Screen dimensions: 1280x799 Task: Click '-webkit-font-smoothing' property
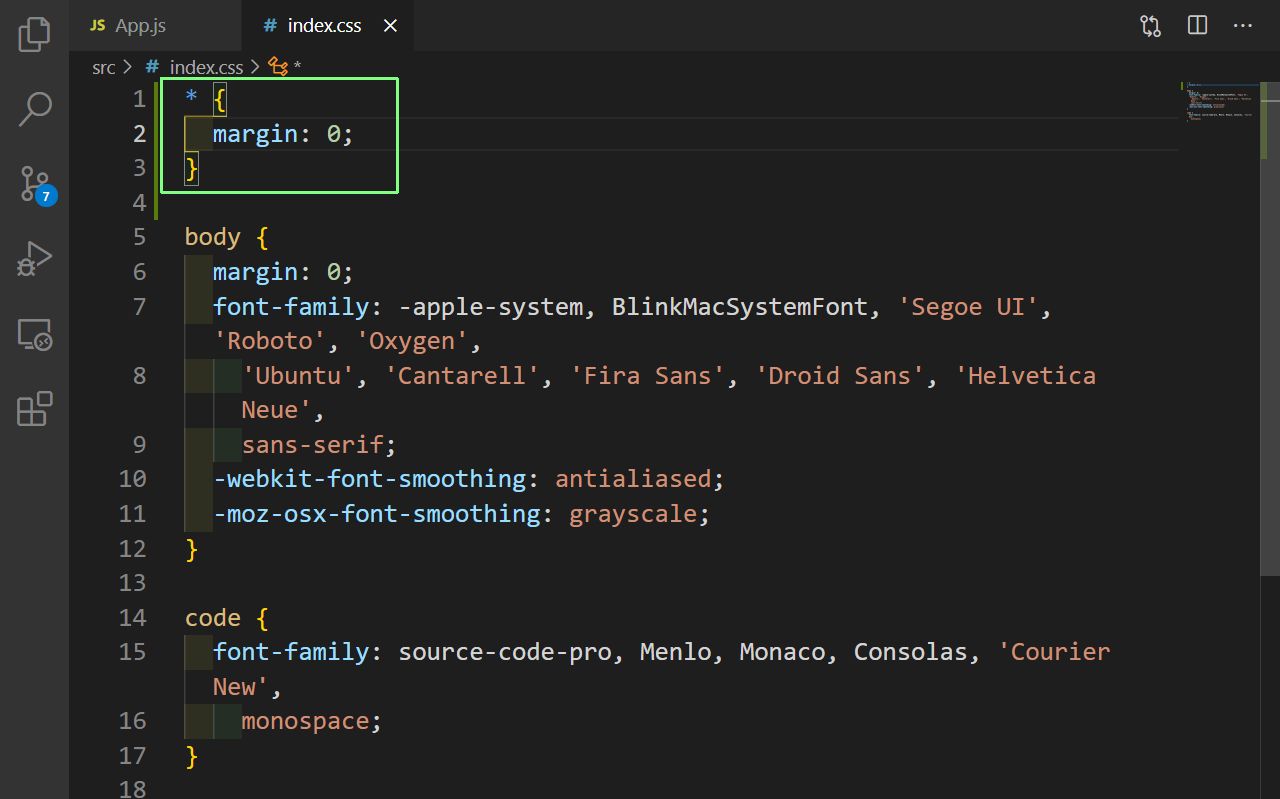click(370, 479)
